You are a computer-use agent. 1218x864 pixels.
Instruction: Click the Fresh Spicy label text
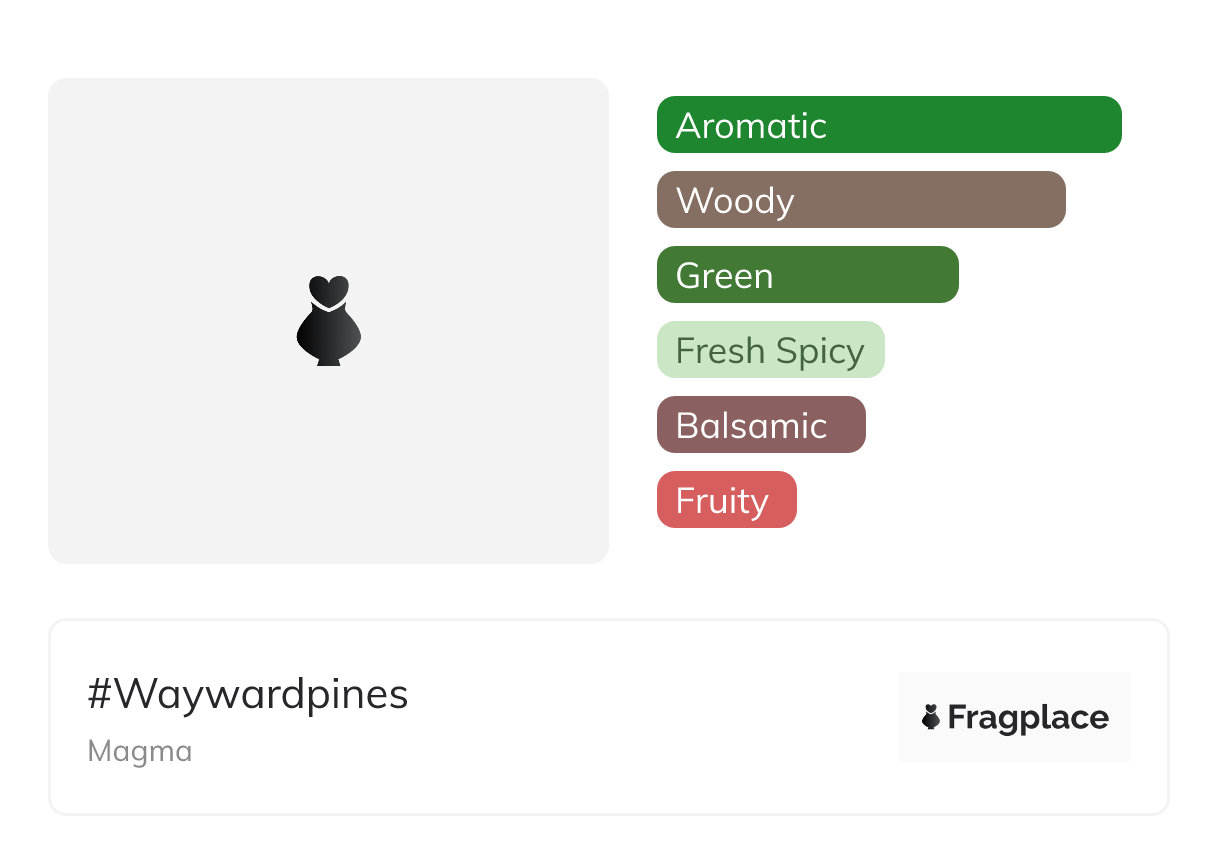pyautogui.click(x=770, y=351)
